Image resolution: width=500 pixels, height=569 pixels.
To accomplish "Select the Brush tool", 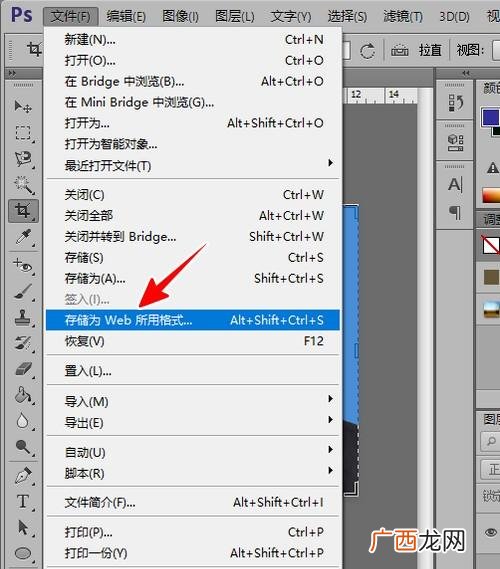I will 23,291.
